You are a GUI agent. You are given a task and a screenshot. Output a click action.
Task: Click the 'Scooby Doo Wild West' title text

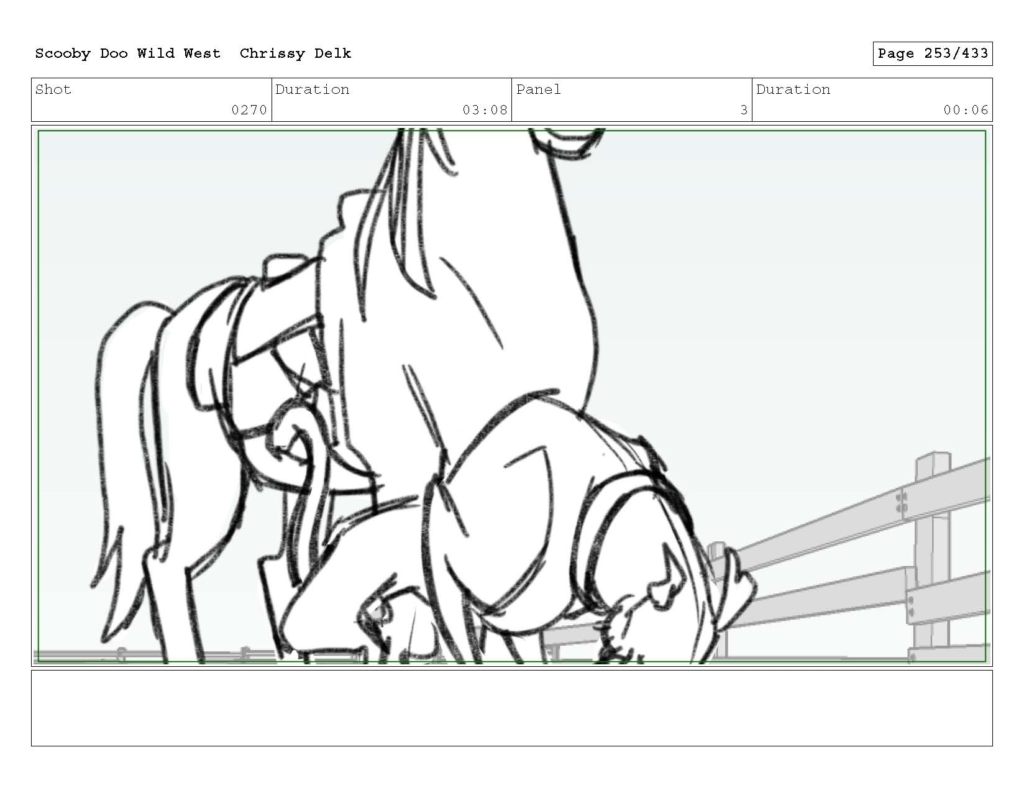127,54
